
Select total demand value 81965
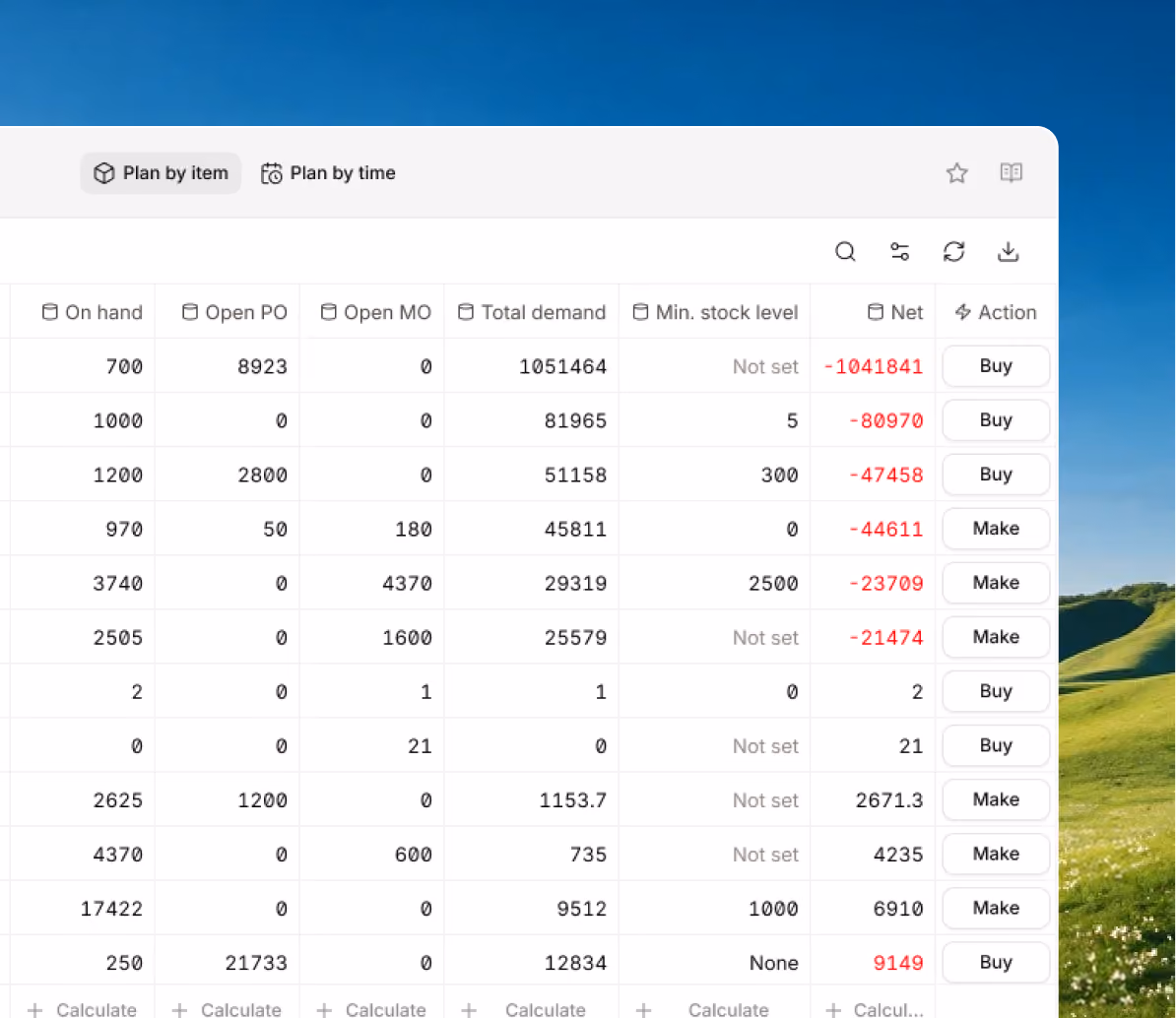(575, 420)
